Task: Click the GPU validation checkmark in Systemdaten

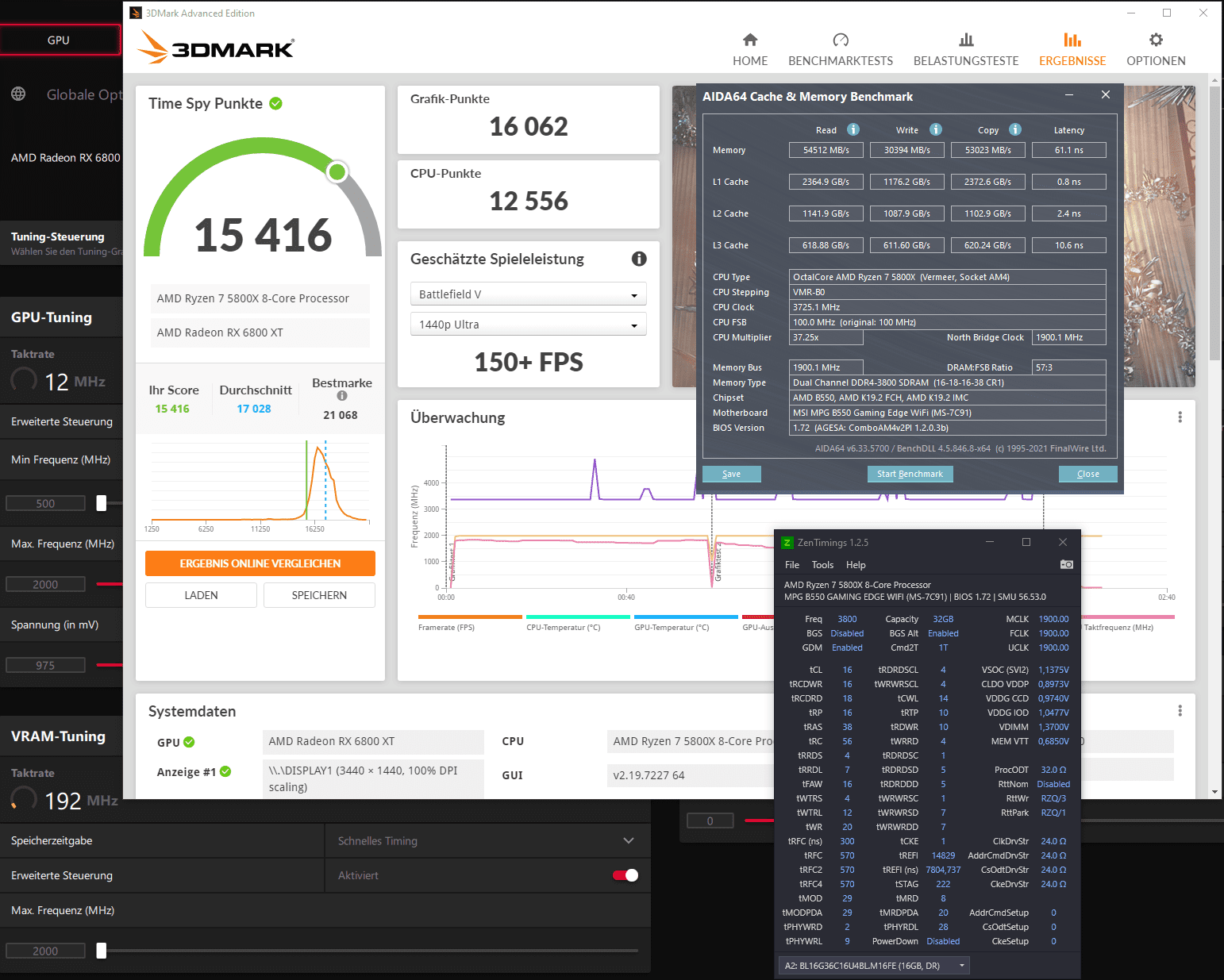Action: 189,742
